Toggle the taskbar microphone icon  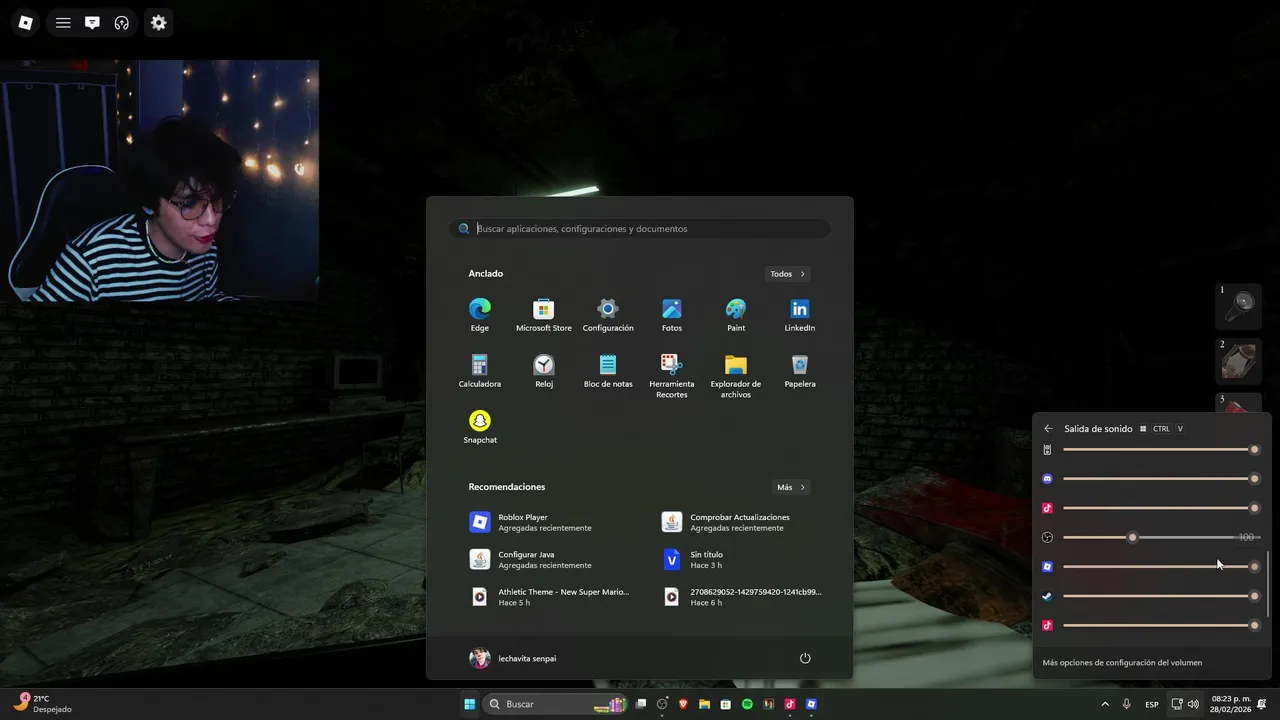[x=1127, y=704]
